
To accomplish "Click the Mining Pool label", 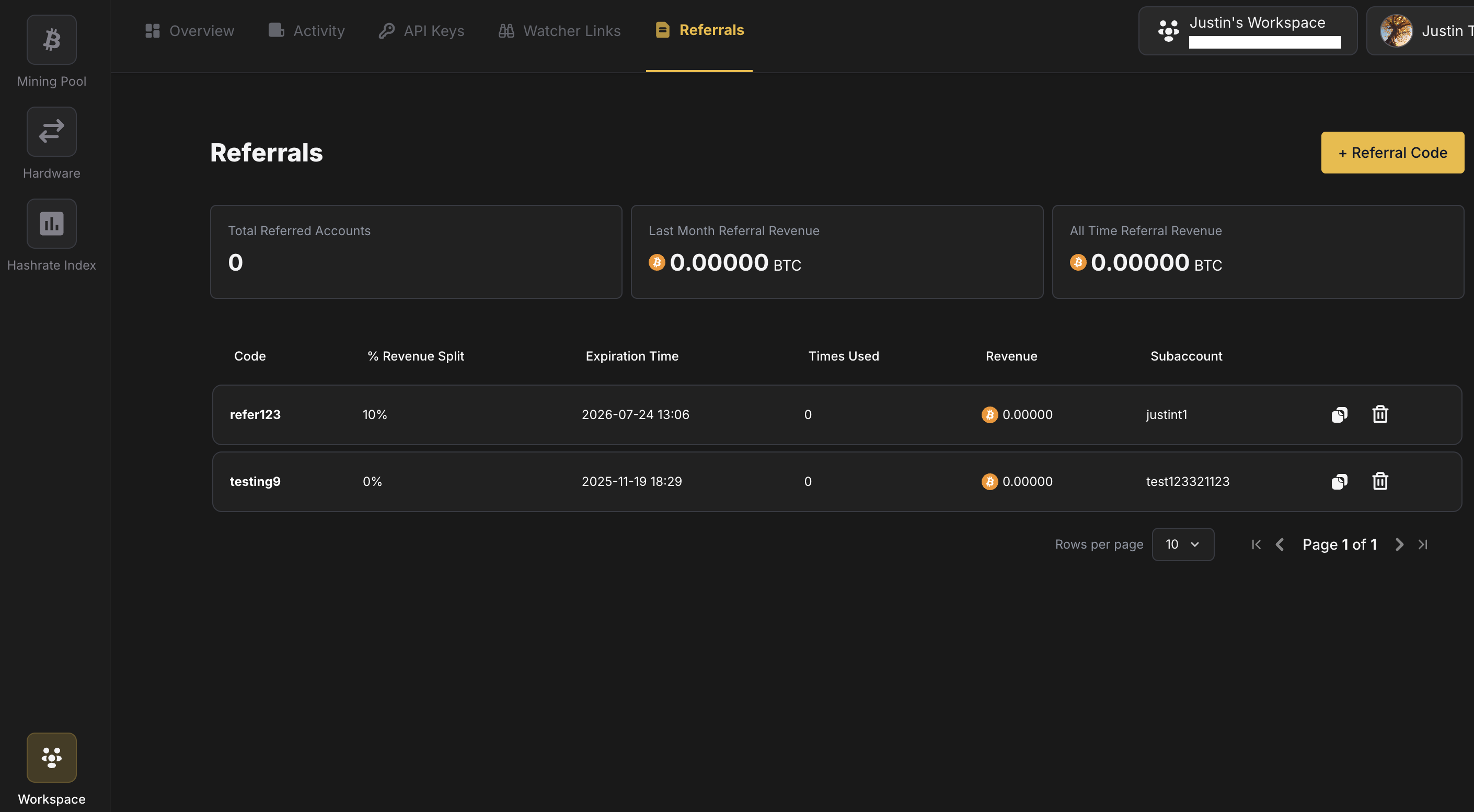I will (x=52, y=81).
